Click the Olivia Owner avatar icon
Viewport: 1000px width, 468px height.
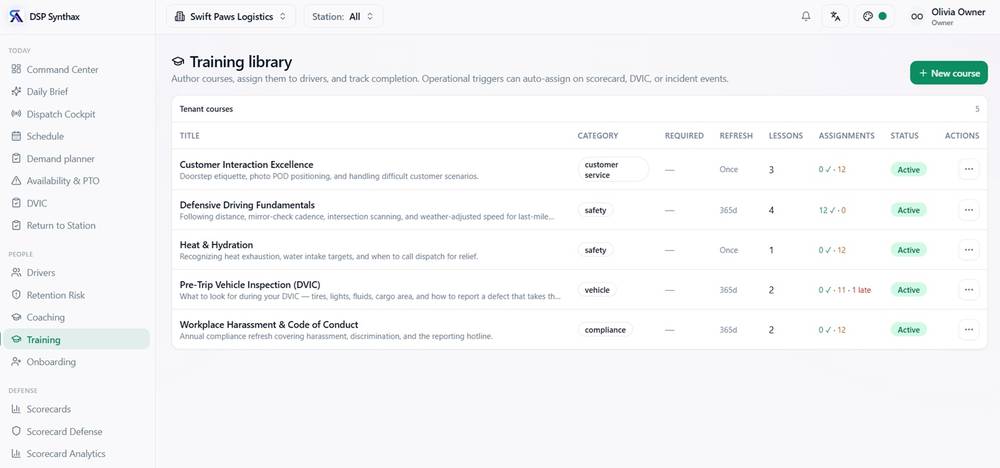coord(917,17)
